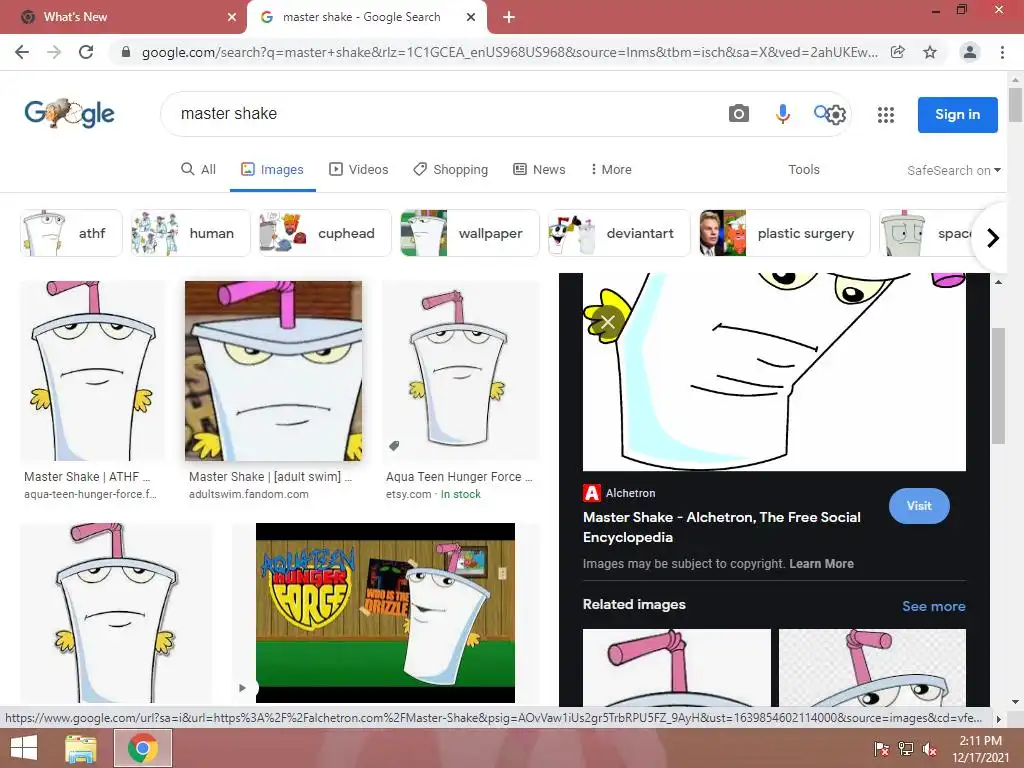Search by image using the camera icon
The width and height of the screenshot is (1024, 768).
tap(739, 114)
